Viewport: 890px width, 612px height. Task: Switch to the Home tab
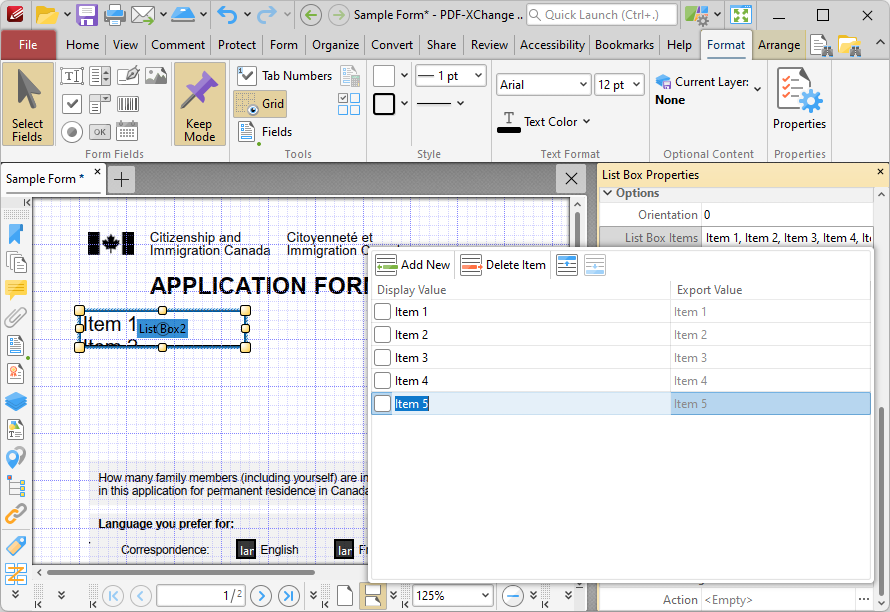point(82,45)
